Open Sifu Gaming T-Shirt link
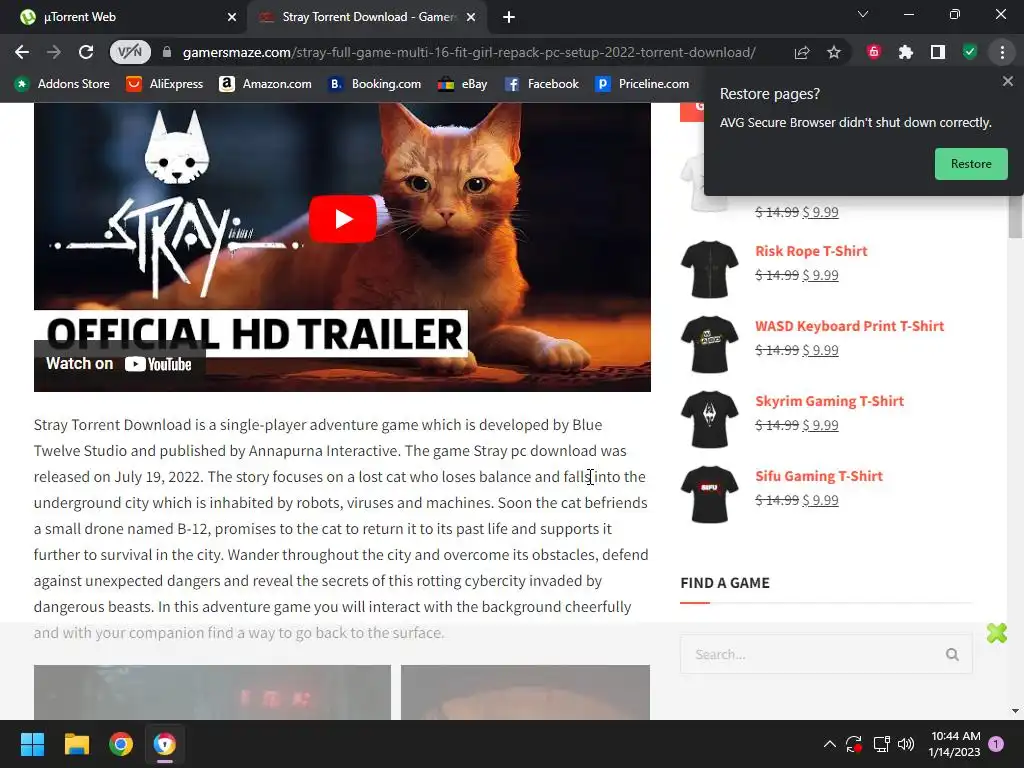Screen dimensions: 1024x768 click(818, 477)
